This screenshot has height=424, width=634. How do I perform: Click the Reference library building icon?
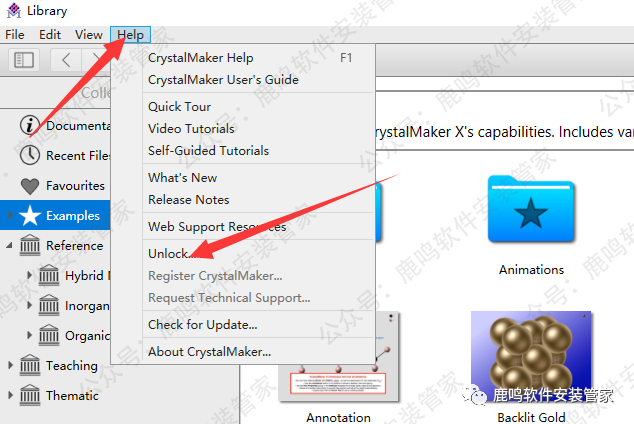point(30,245)
